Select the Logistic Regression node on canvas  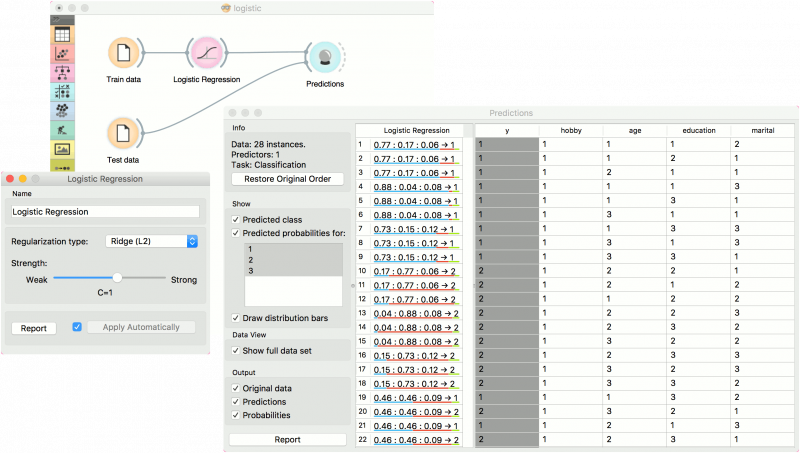204,53
